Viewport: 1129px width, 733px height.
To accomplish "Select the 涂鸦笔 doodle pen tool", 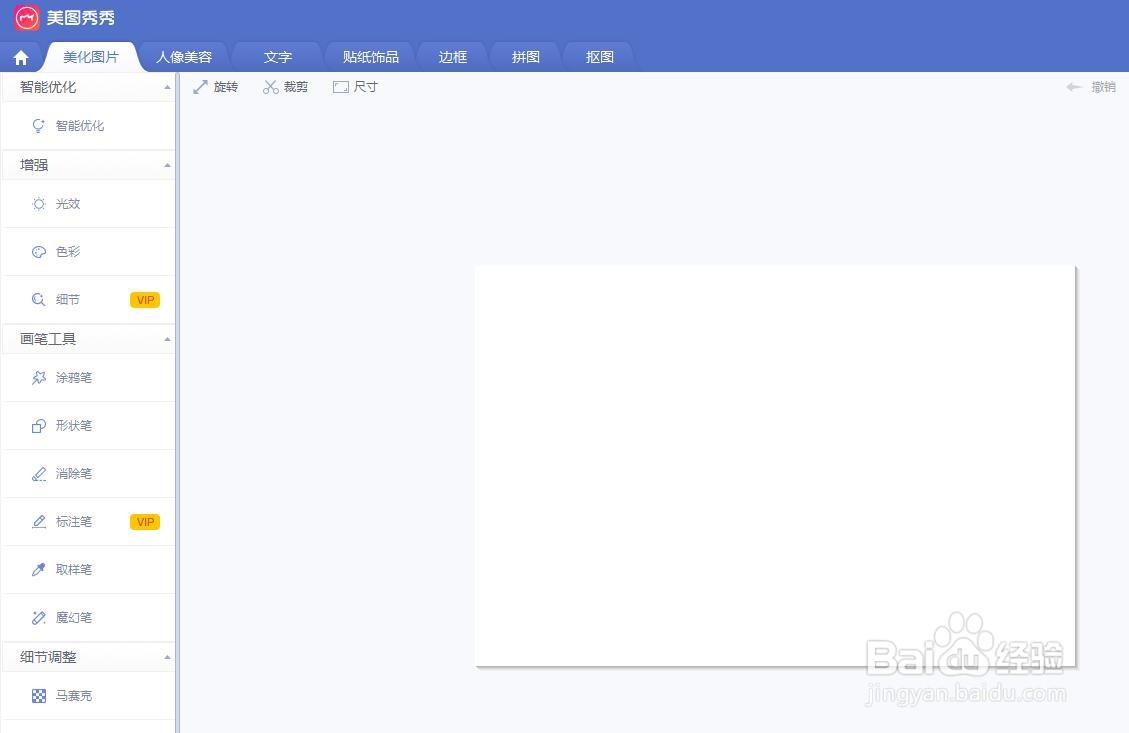I will pyautogui.click(x=73, y=377).
